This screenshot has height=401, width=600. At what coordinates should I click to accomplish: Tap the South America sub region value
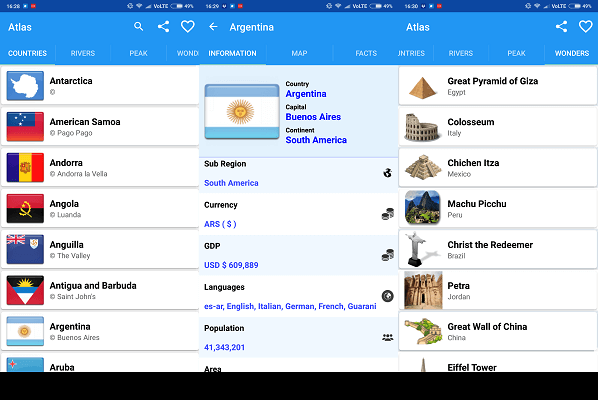231,183
